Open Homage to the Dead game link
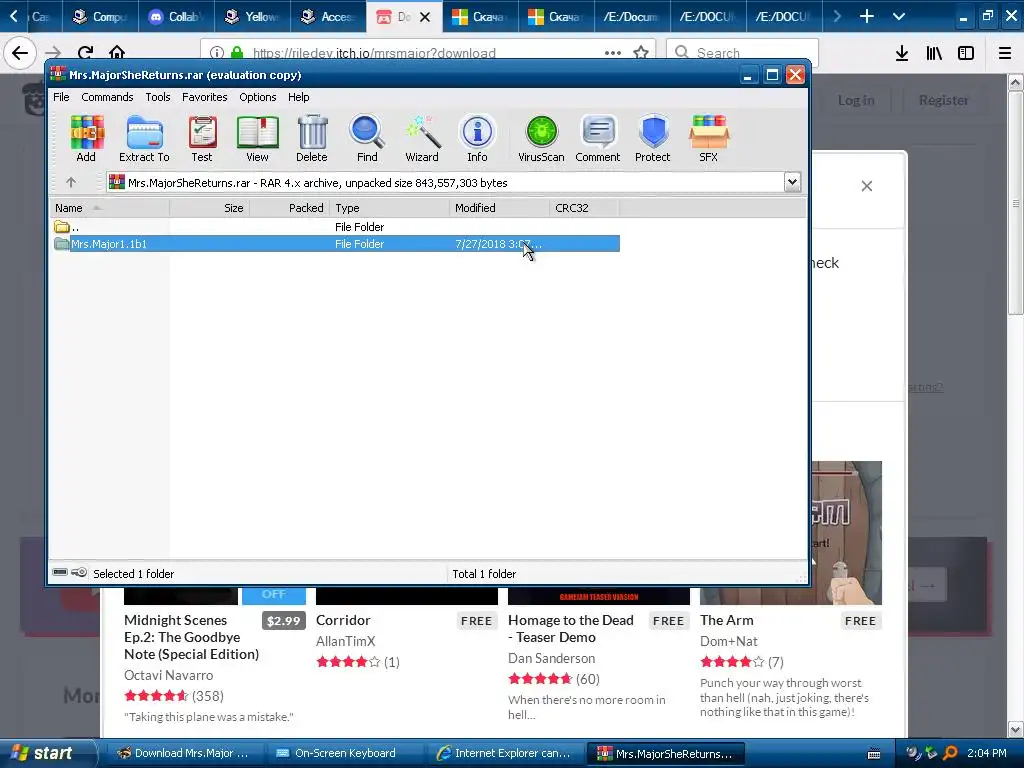 [571, 628]
